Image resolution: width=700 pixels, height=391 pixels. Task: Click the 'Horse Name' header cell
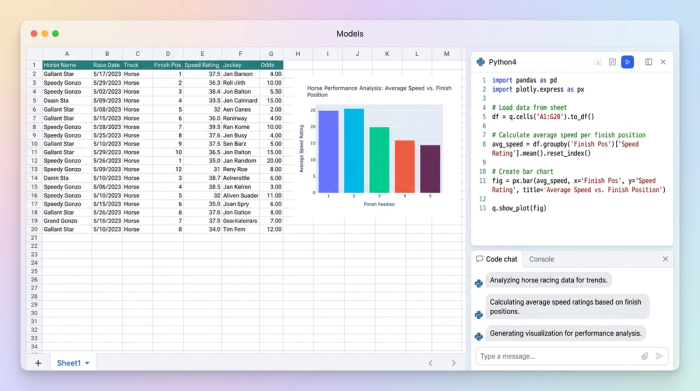(x=67, y=65)
